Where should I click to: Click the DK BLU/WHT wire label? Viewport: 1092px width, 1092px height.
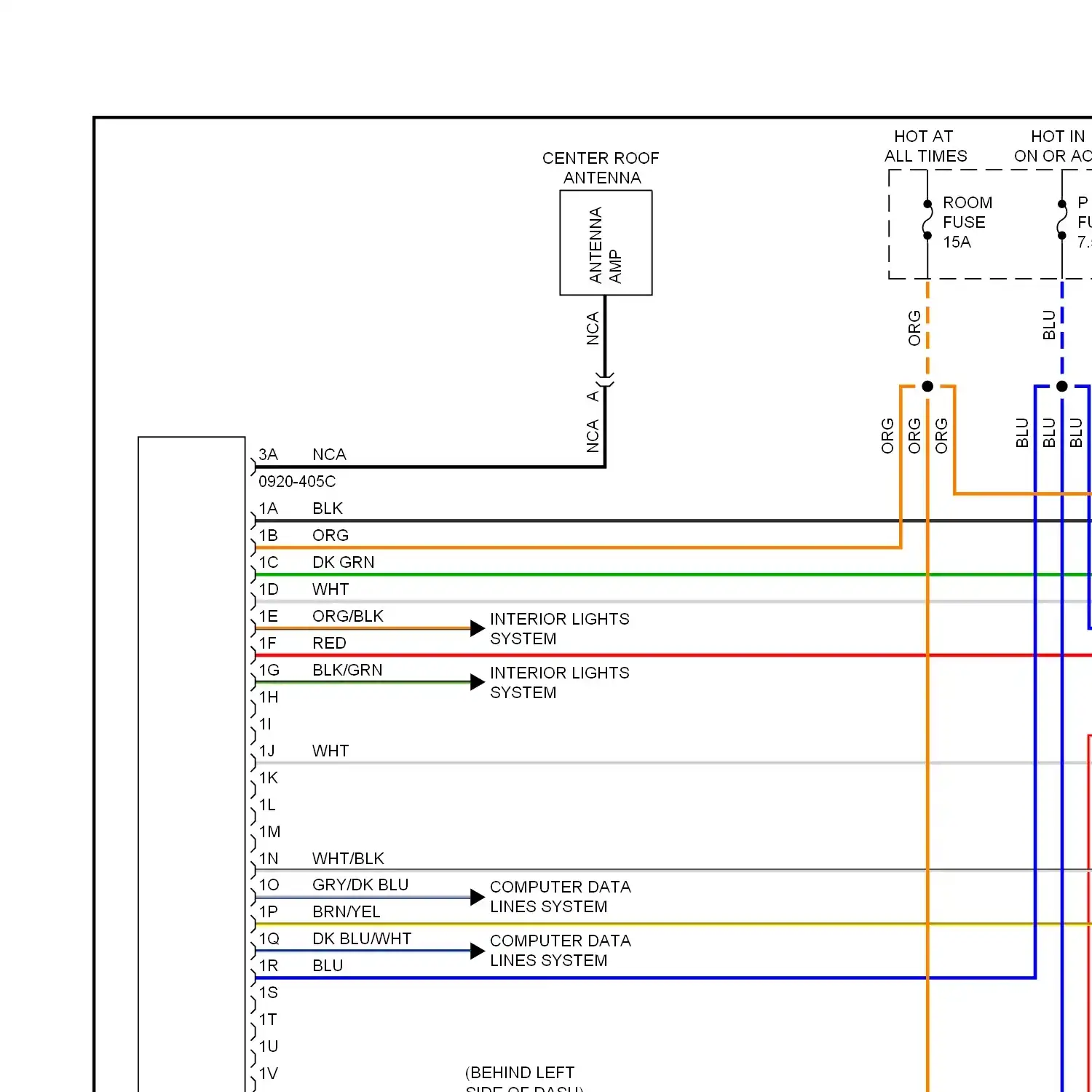[362, 939]
